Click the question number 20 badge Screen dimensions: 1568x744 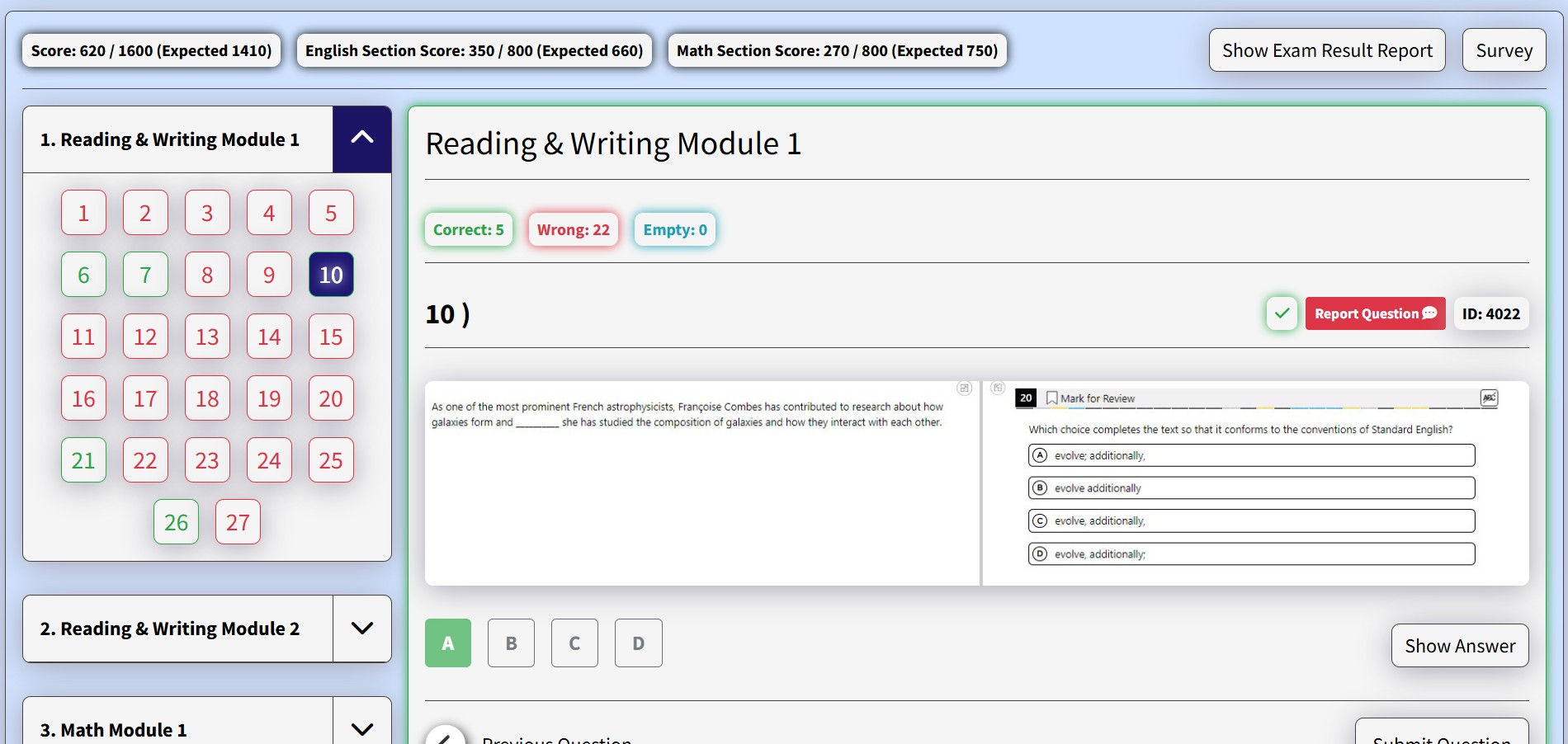pyautogui.click(x=1026, y=398)
